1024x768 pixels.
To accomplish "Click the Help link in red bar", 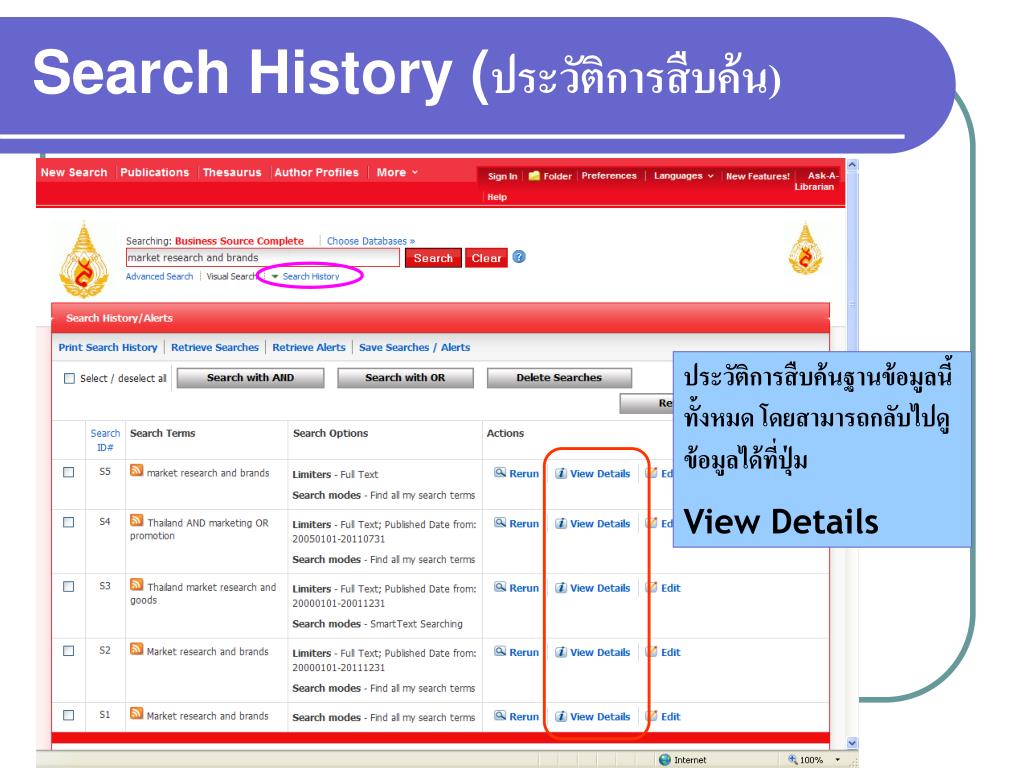I will (497, 197).
